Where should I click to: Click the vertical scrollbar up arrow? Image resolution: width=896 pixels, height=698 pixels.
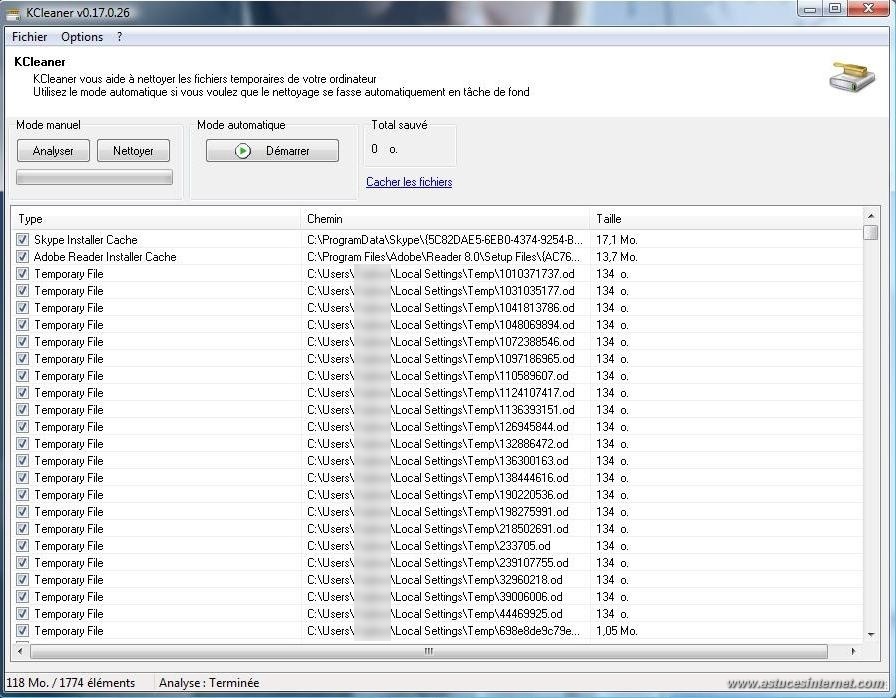(x=871, y=216)
